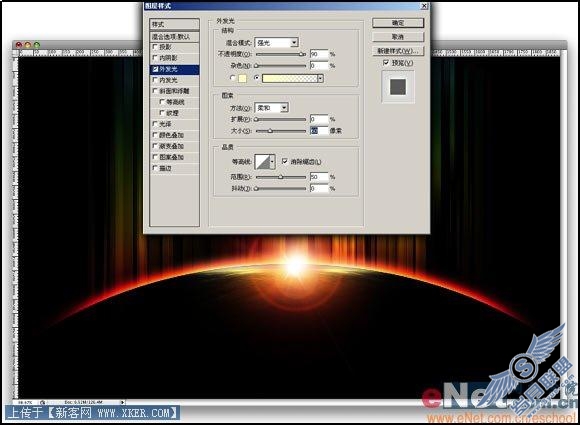Click the yellow minimize button of document window
Image resolution: width=580 pixels, height=425 pixels.
(28, 45)
